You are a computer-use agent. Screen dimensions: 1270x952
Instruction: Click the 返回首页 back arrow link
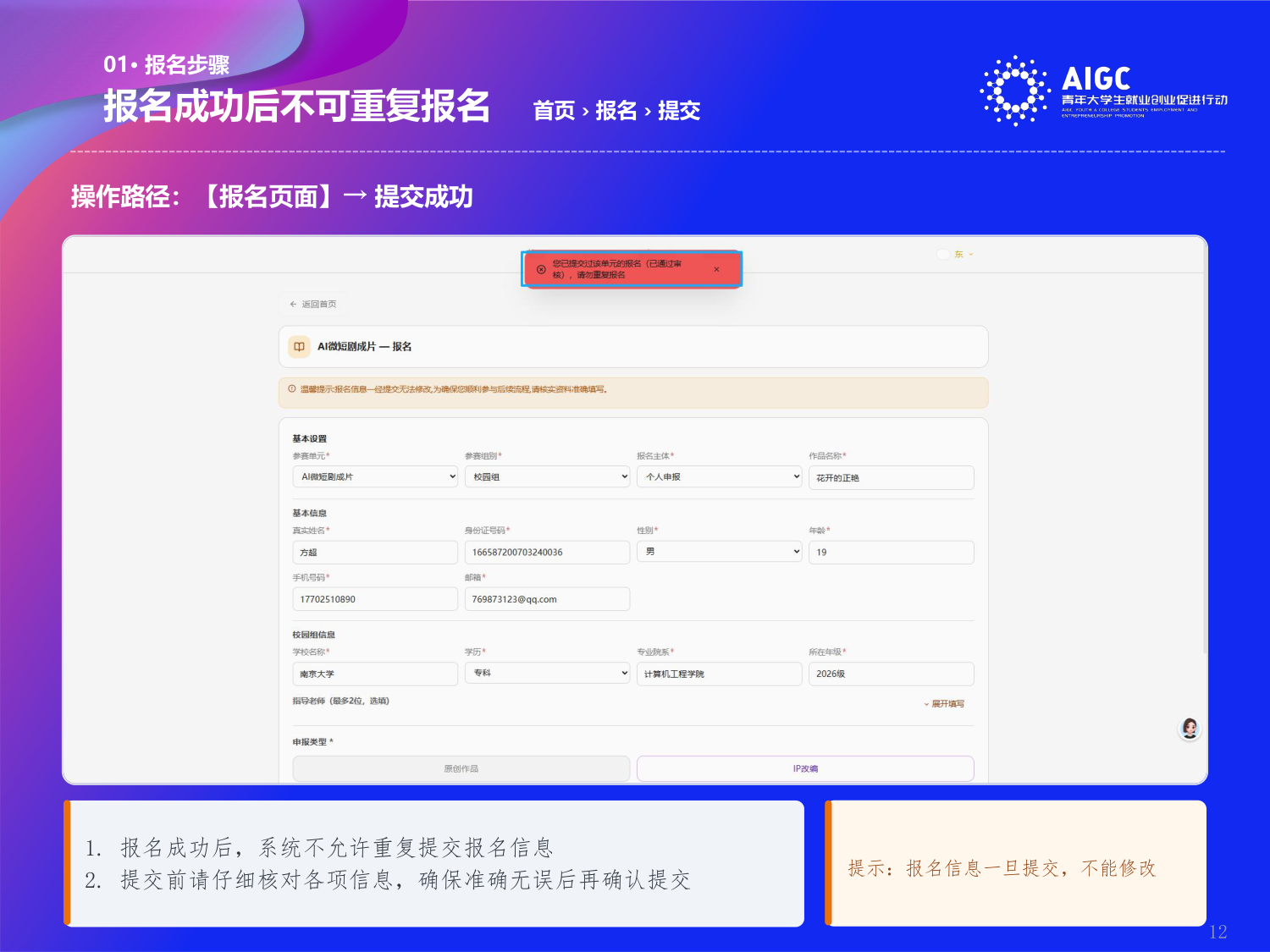click(x=312, y=304)
